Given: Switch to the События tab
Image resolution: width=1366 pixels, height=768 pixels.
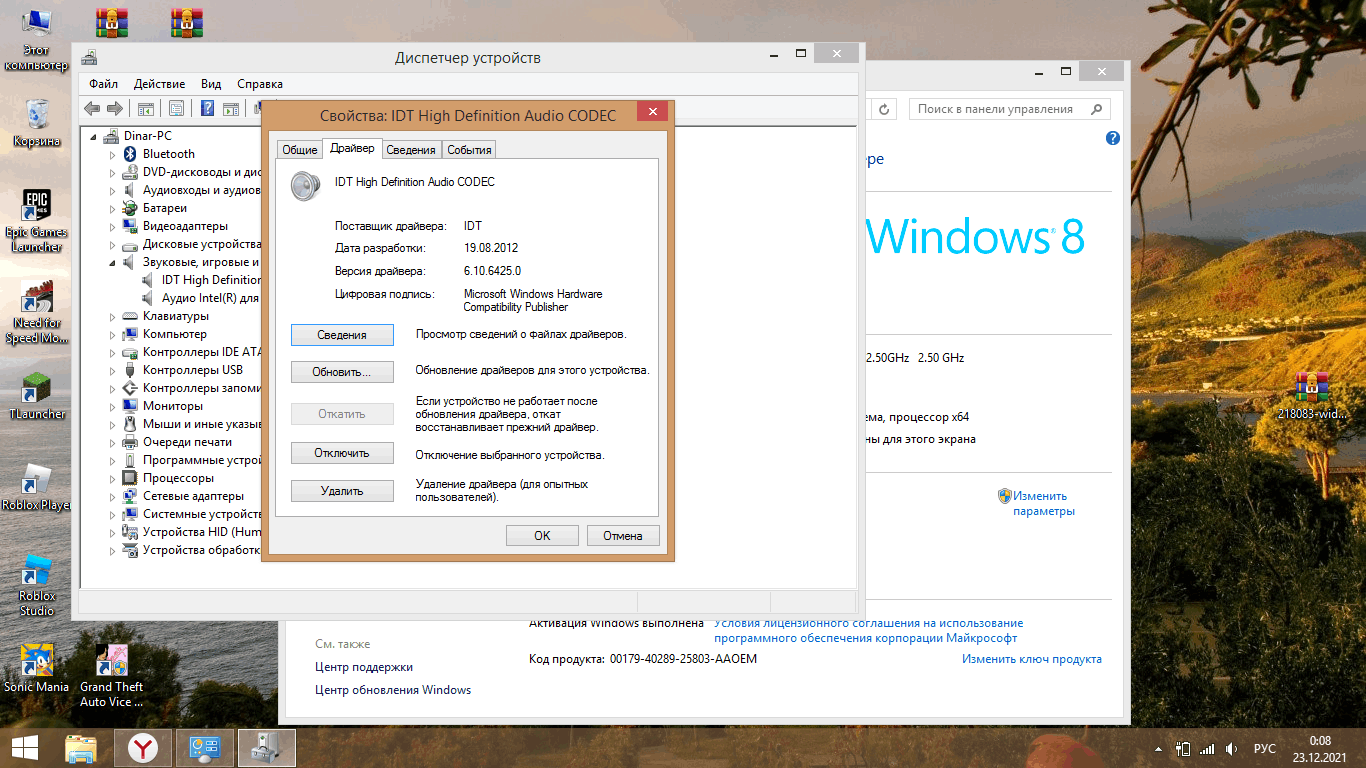Looking at the screenshot, I should coord(469,150).
